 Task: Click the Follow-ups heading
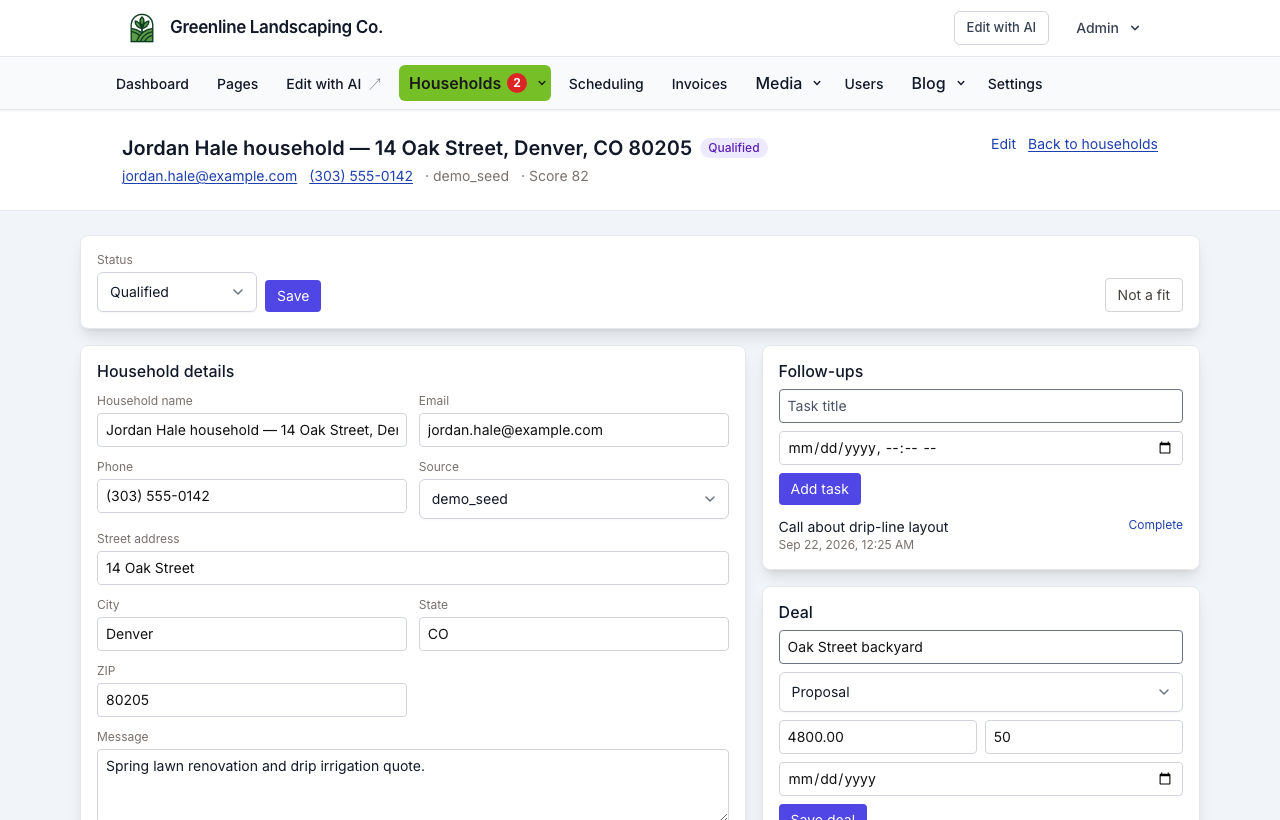click(821, 371)
